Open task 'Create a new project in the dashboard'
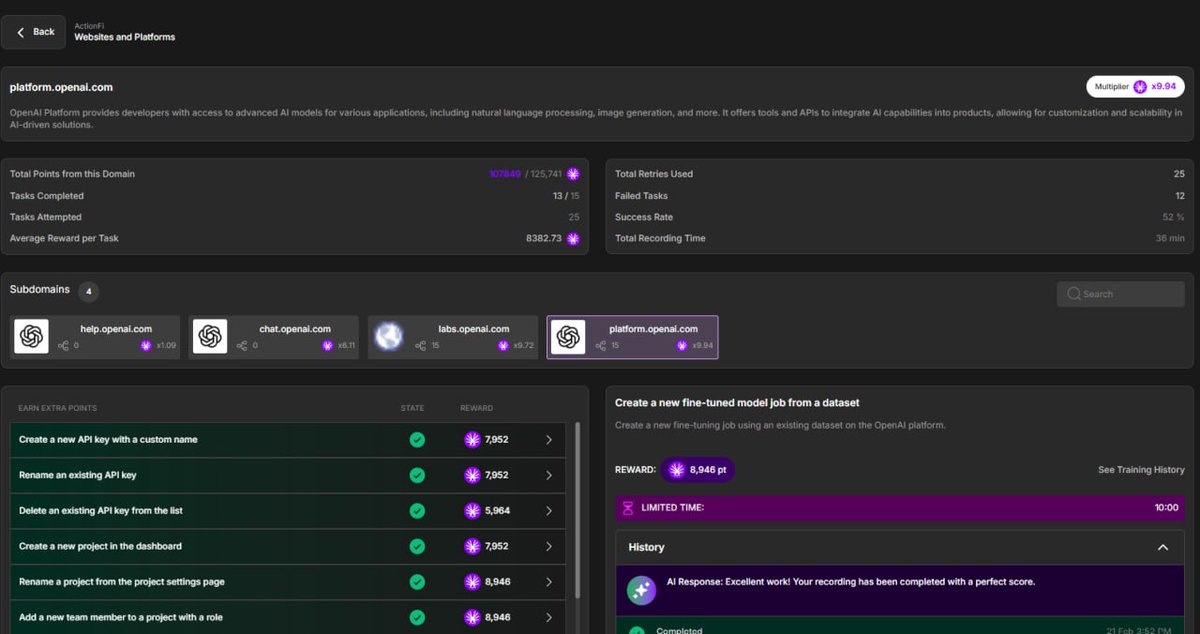Image resolution: width=1200 pixels, height=634 pixels. click(x=288, y=546)
